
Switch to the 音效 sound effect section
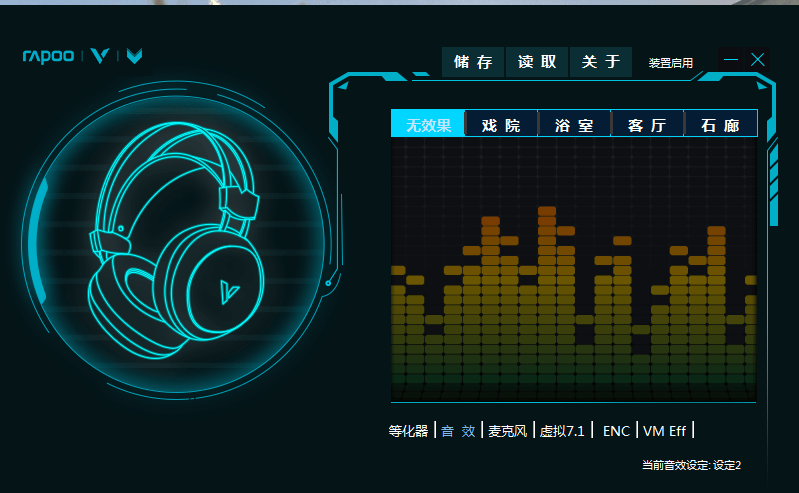click(458, 431)
